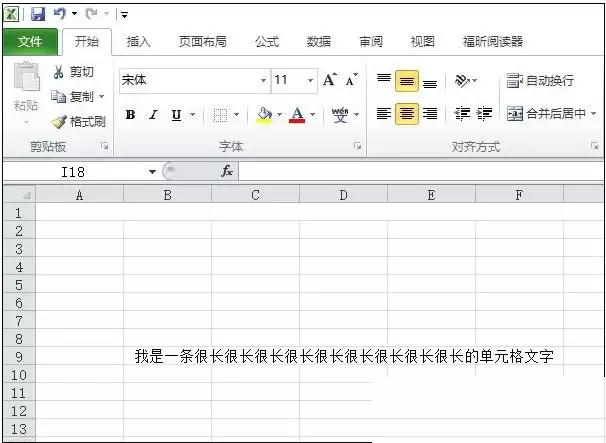The height and width of the screenshot is (443, 606).
Task: Switch to the 开始 tab
Action: (87, 41)
